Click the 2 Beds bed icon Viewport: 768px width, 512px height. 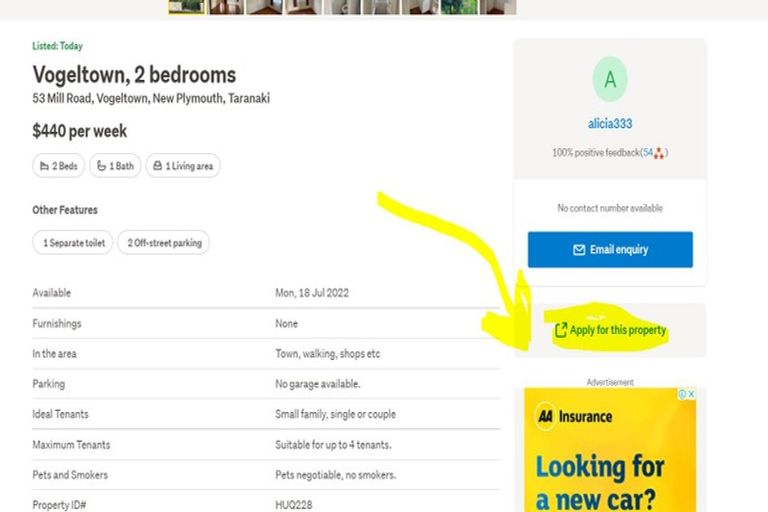(44, 166)
